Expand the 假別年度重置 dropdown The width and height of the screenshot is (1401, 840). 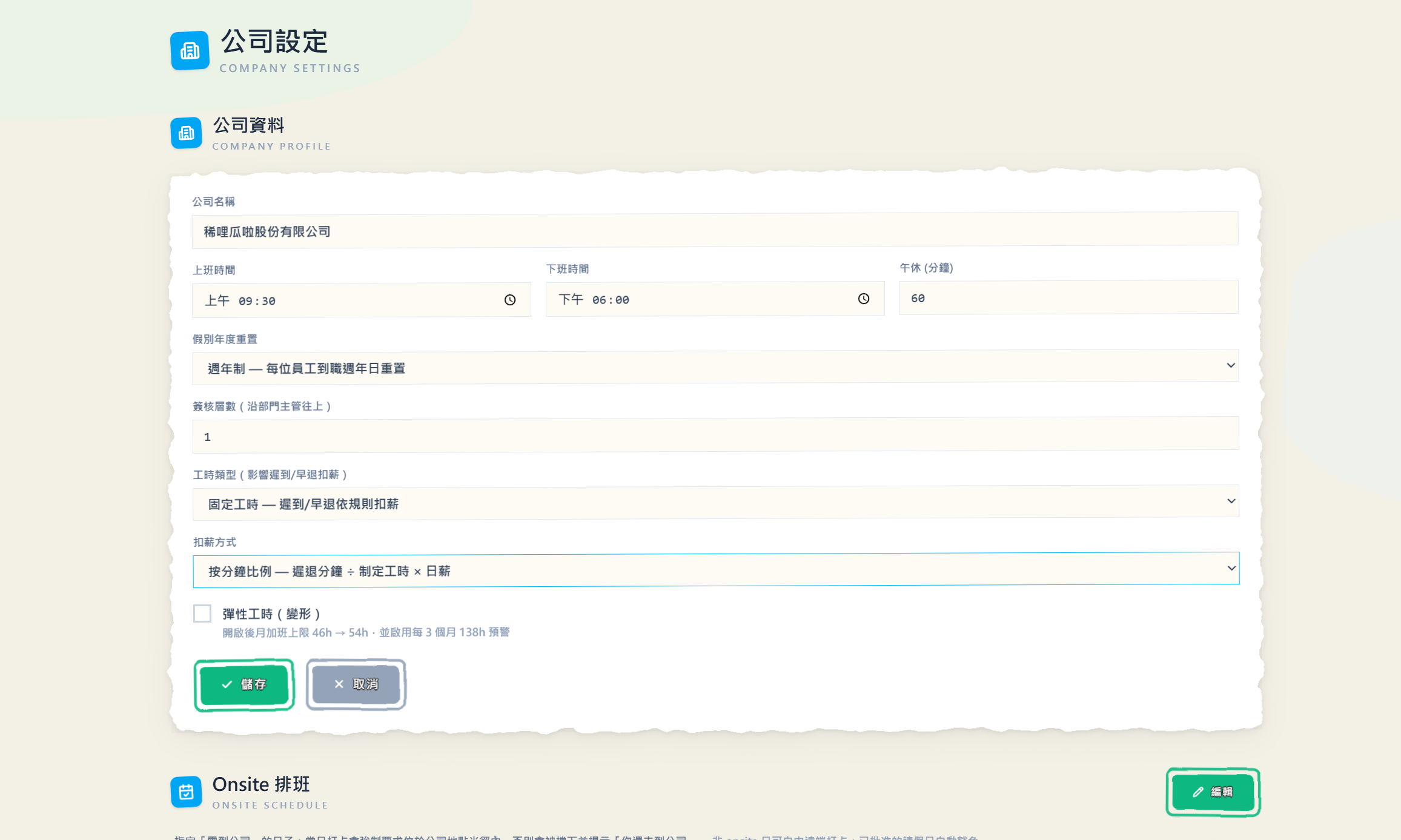coord(715,366)
